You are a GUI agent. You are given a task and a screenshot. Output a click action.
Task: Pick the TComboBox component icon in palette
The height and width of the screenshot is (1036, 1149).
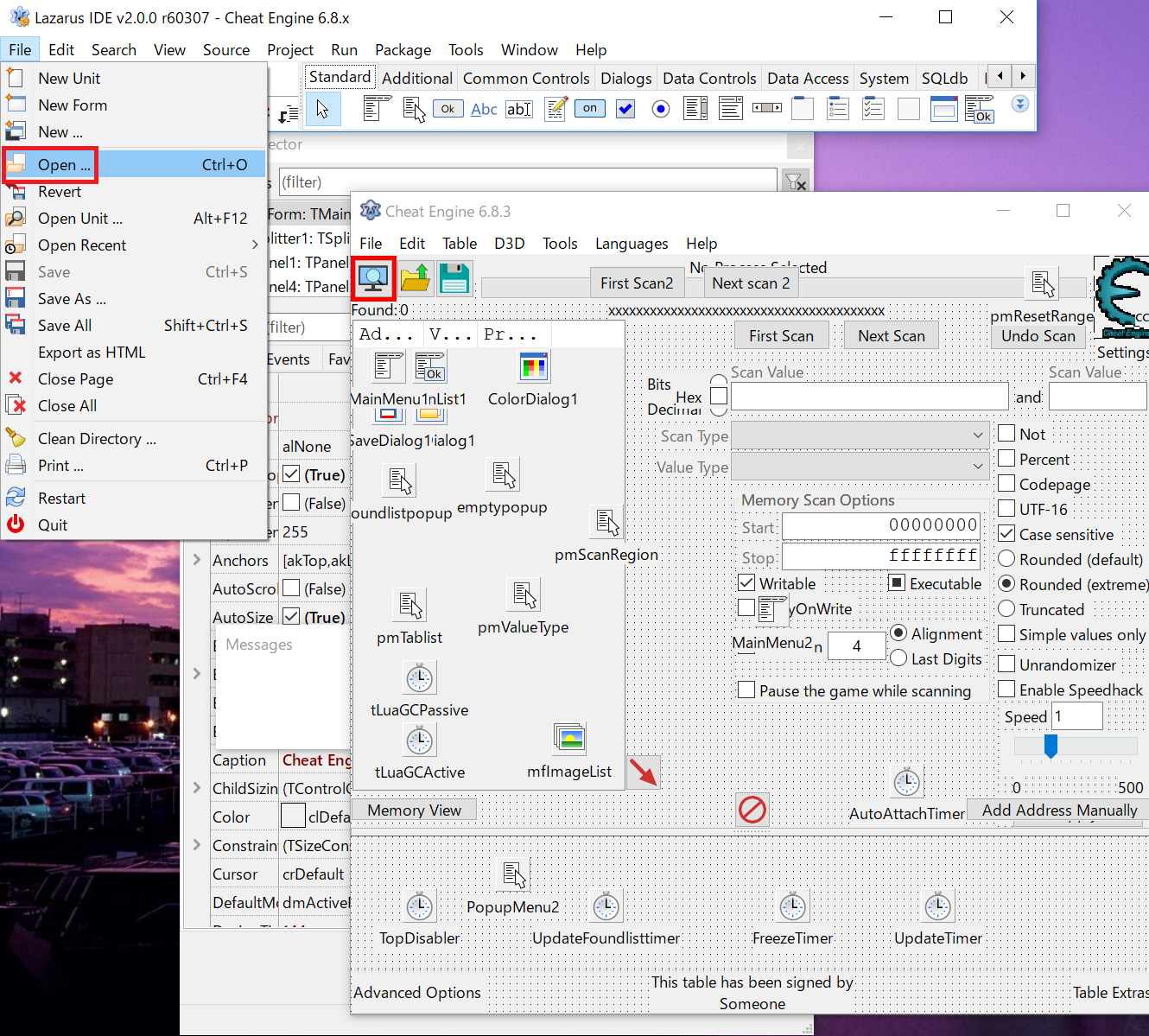[x=731, y=109]
